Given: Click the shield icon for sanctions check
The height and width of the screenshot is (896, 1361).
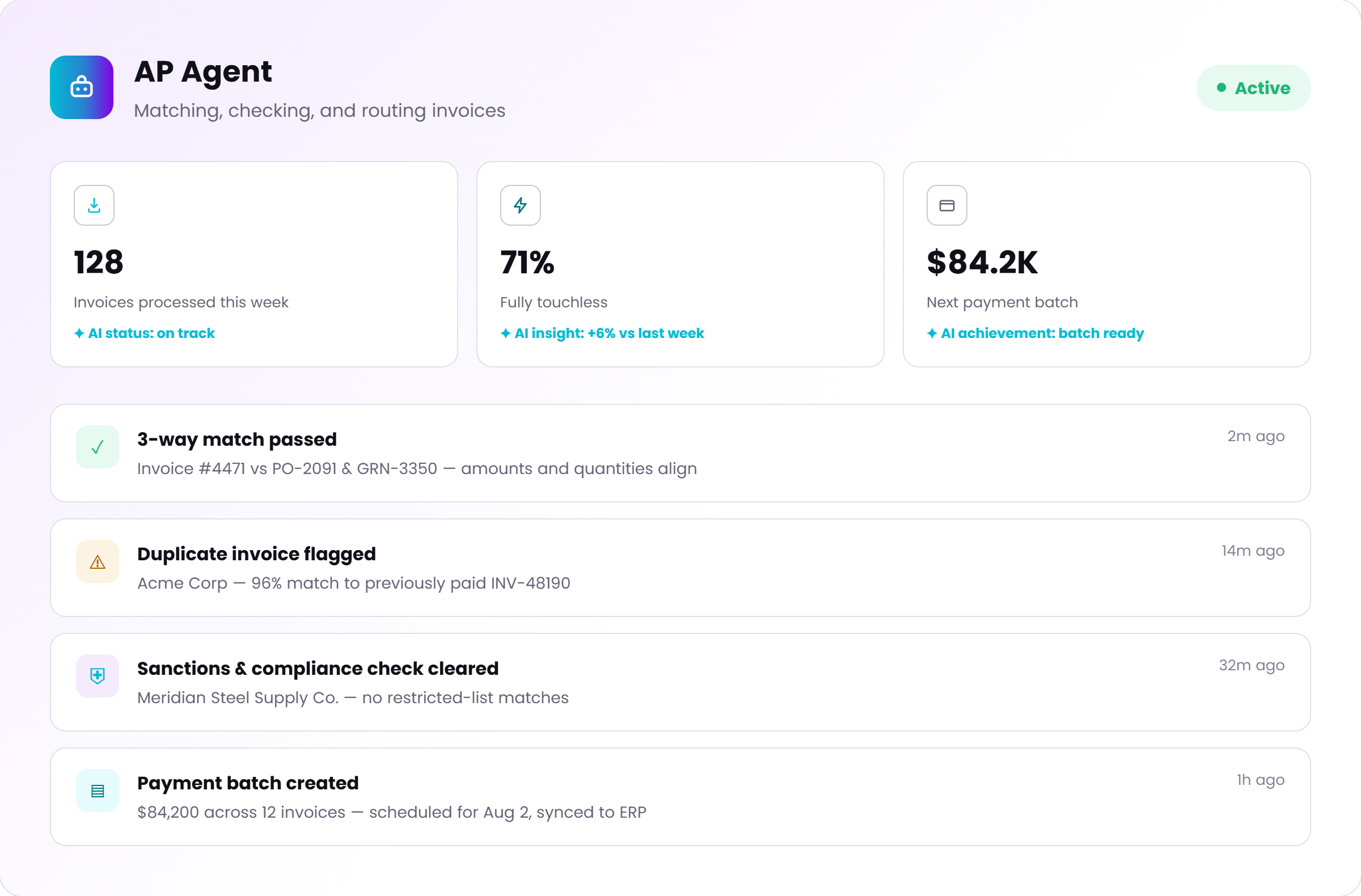Looking at the screenshot, I should (98, 676).
